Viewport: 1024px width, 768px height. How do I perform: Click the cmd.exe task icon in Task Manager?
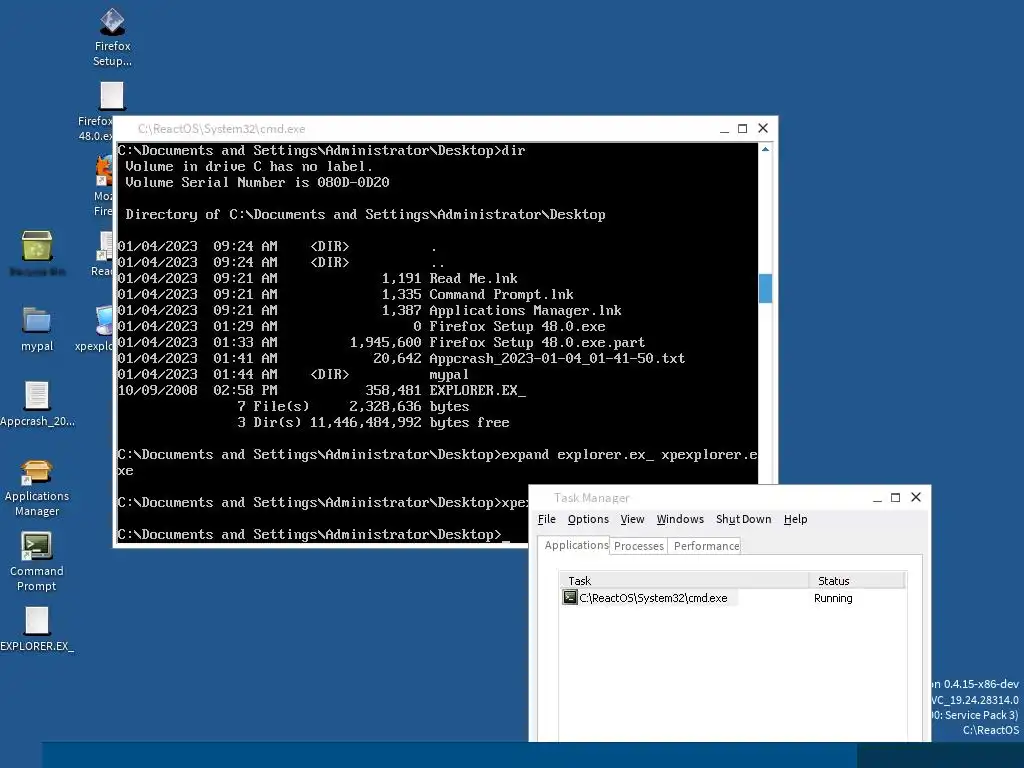coord(570,598)
